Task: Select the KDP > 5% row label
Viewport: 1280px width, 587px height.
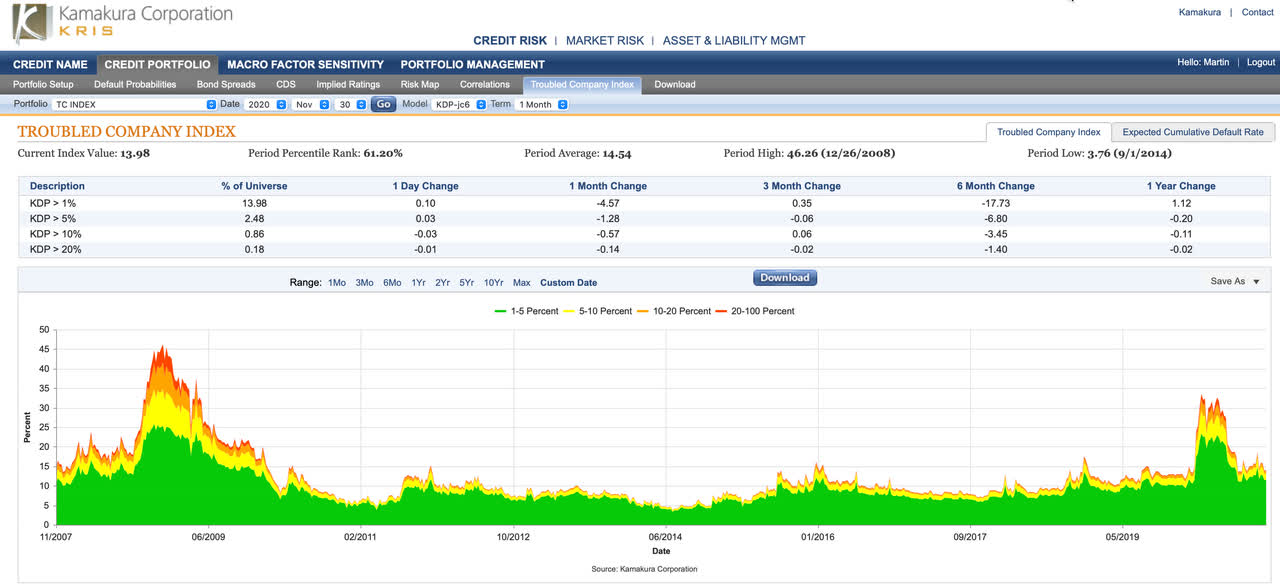Action: 51,218
